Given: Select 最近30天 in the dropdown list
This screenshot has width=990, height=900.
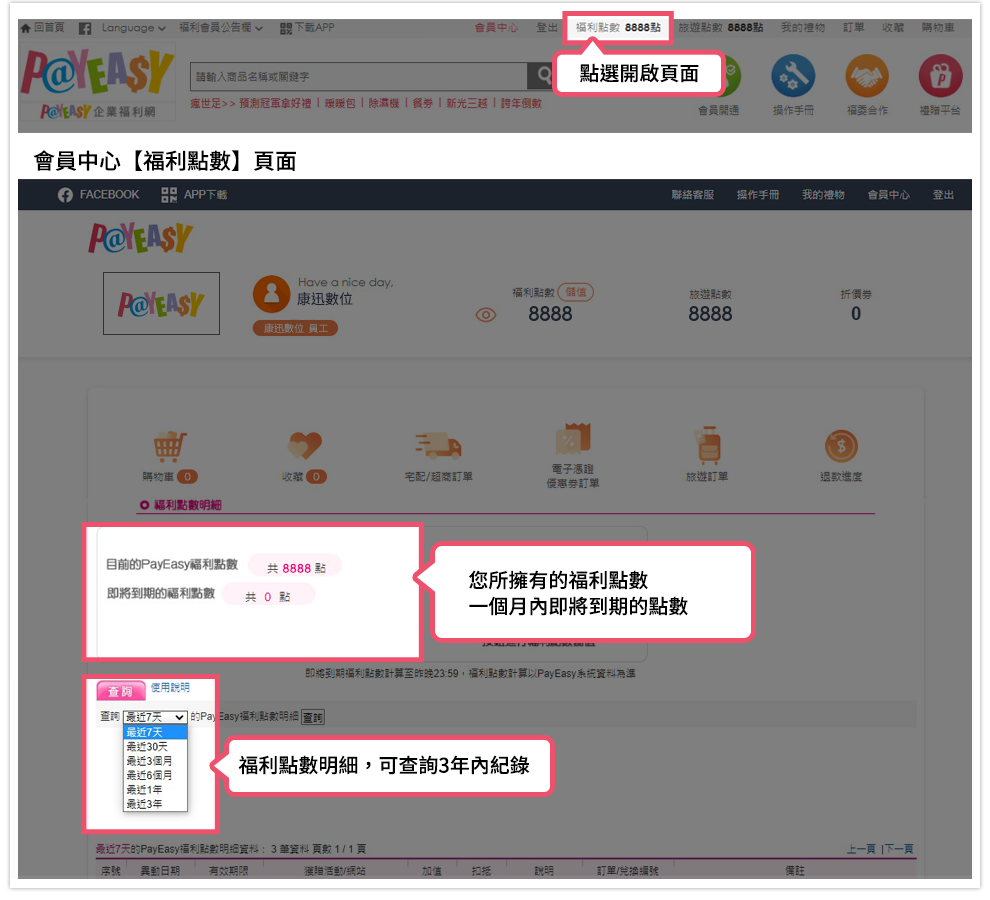Looking at the screenshot, I should click(x=155, y=747).
